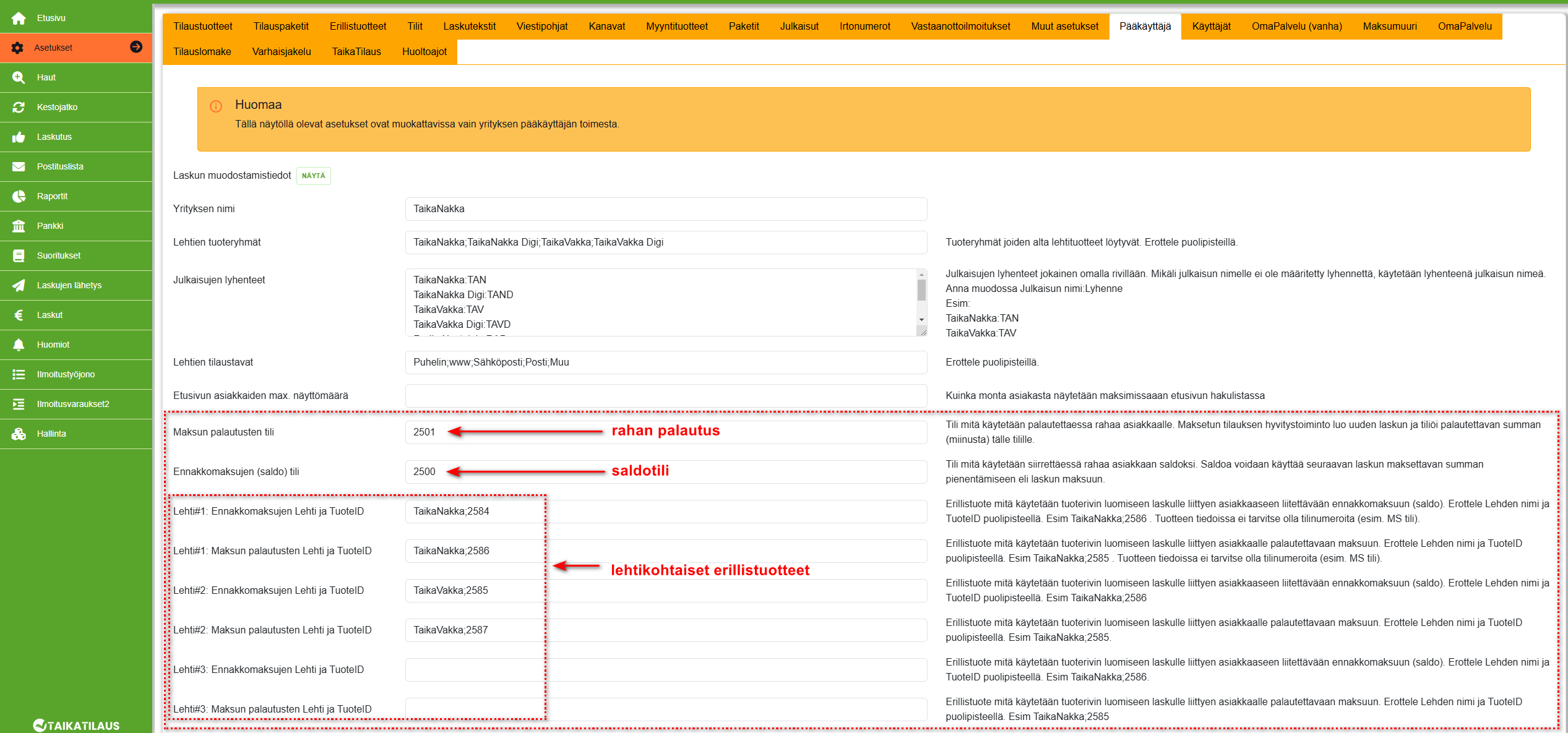1568x733 pixels.
Task: Click the Suoritukset book icon
Action: [19, 255]
